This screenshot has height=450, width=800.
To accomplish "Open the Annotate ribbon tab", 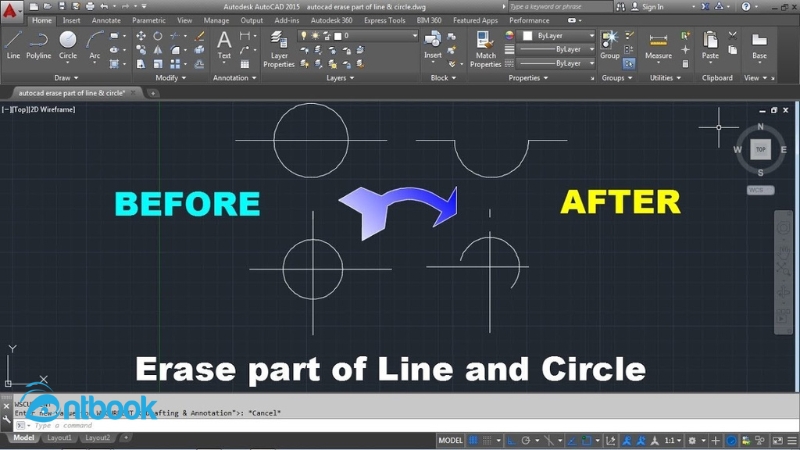I will click(x=106, y=20).
